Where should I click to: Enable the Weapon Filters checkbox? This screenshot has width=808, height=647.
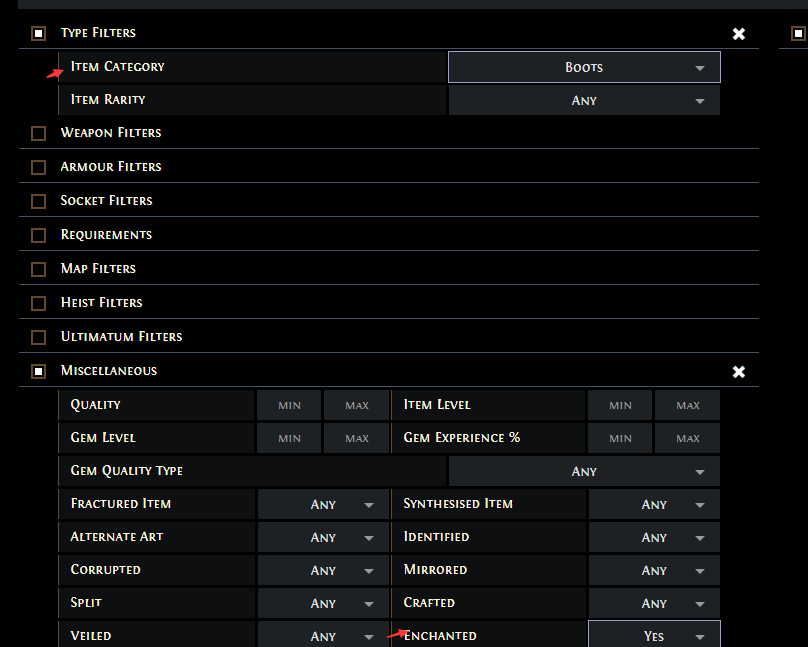click(38, 133)
